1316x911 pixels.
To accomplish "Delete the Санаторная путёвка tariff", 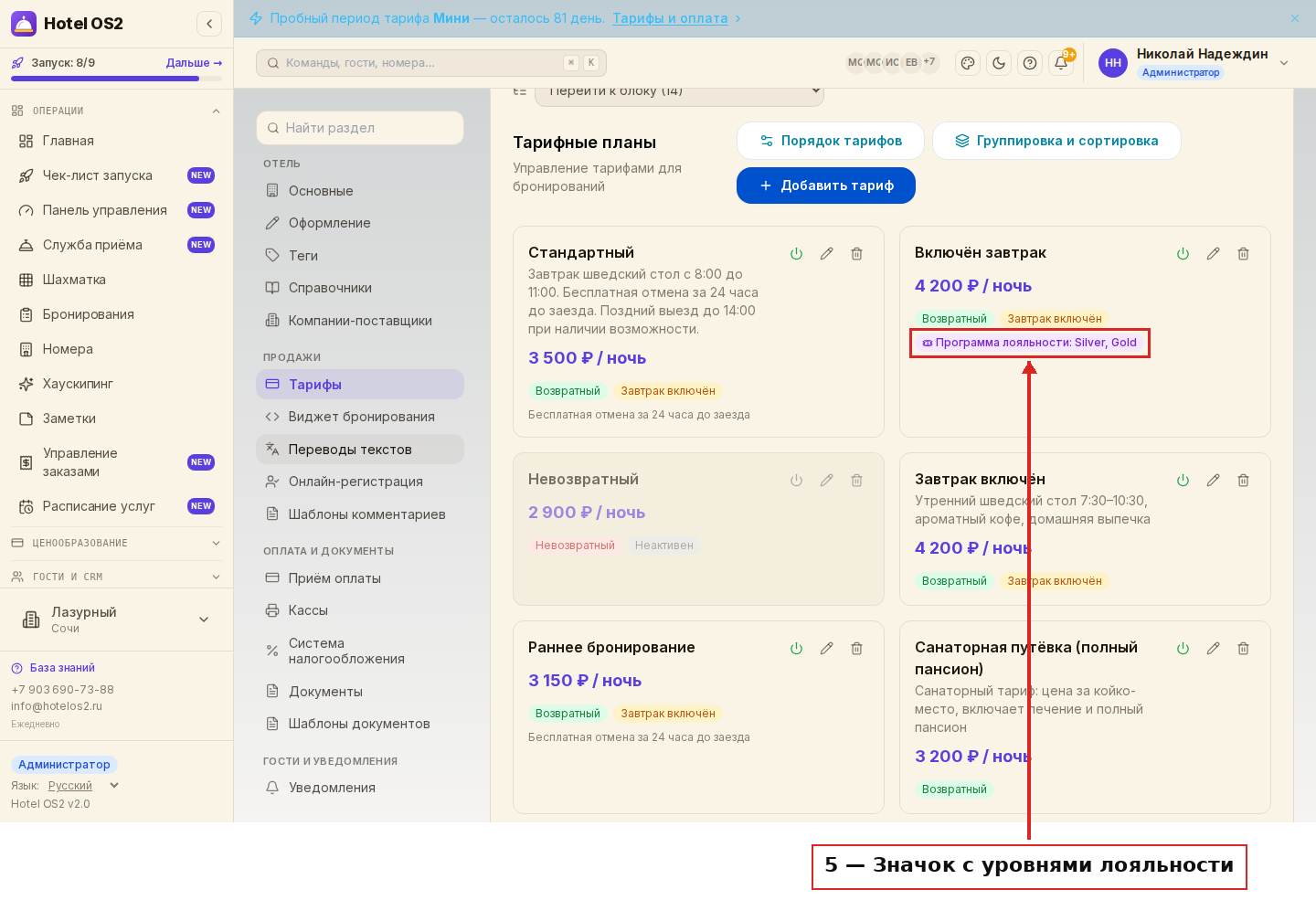I will pyautogui.click(x=1243, y=649).
